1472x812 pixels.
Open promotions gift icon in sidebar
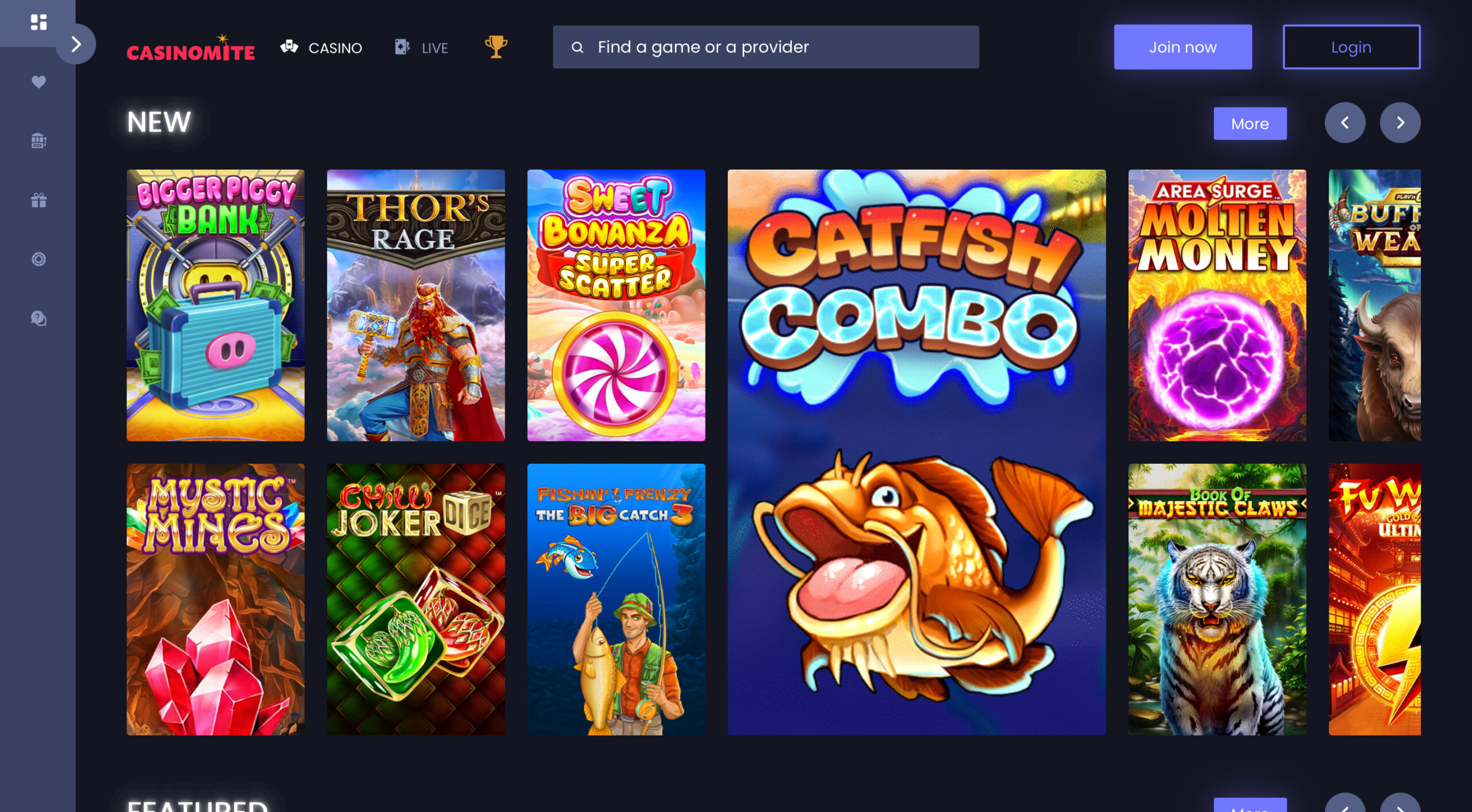tap(39, 200)
